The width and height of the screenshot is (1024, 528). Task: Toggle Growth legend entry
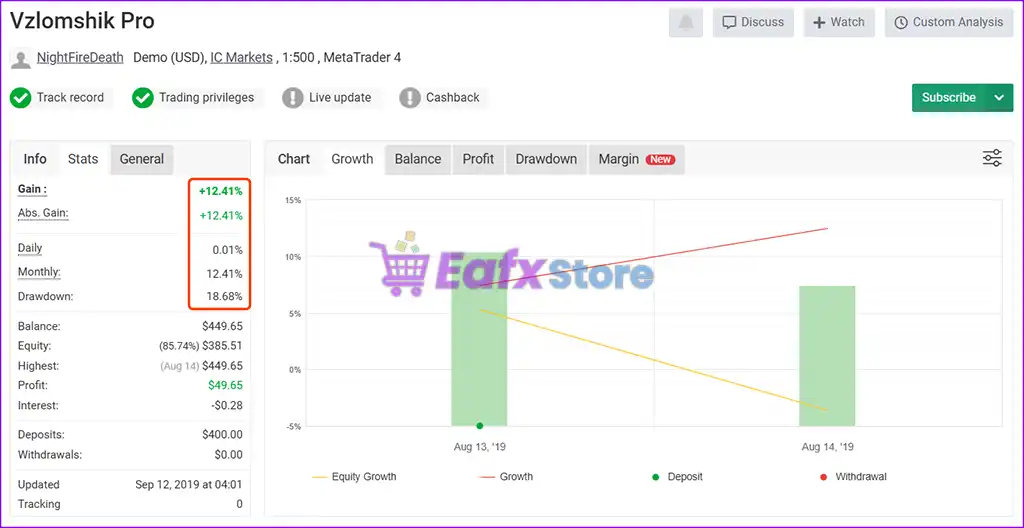click(x=506, y=477)
